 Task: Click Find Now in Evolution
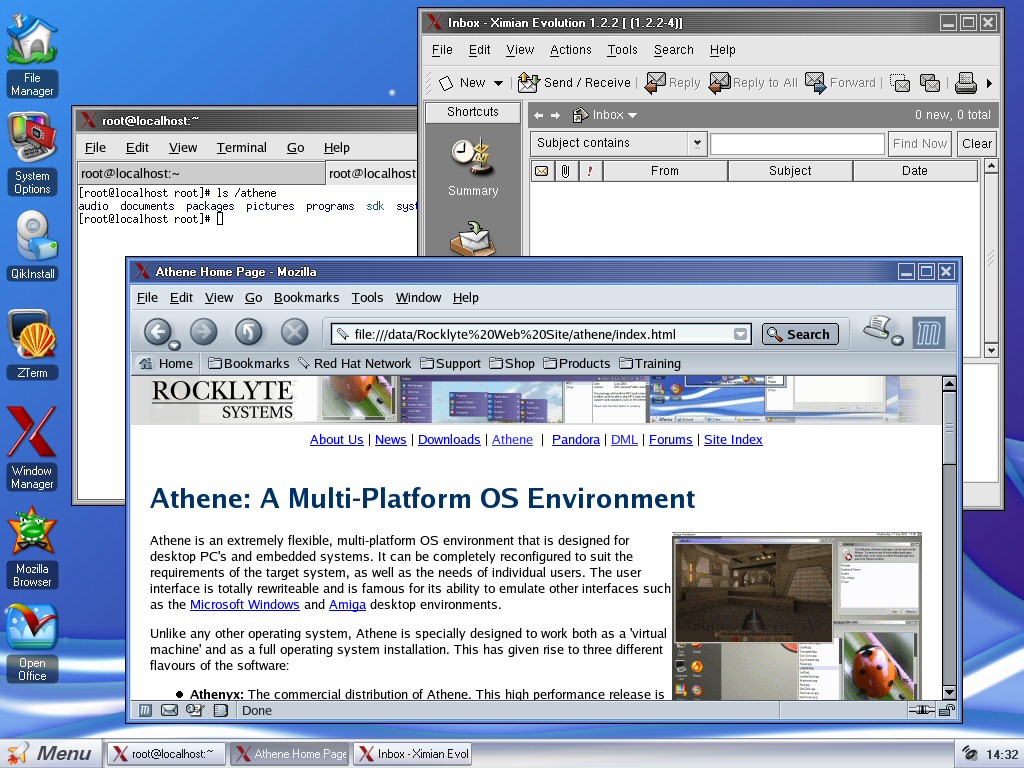click(x=920, y=144)
